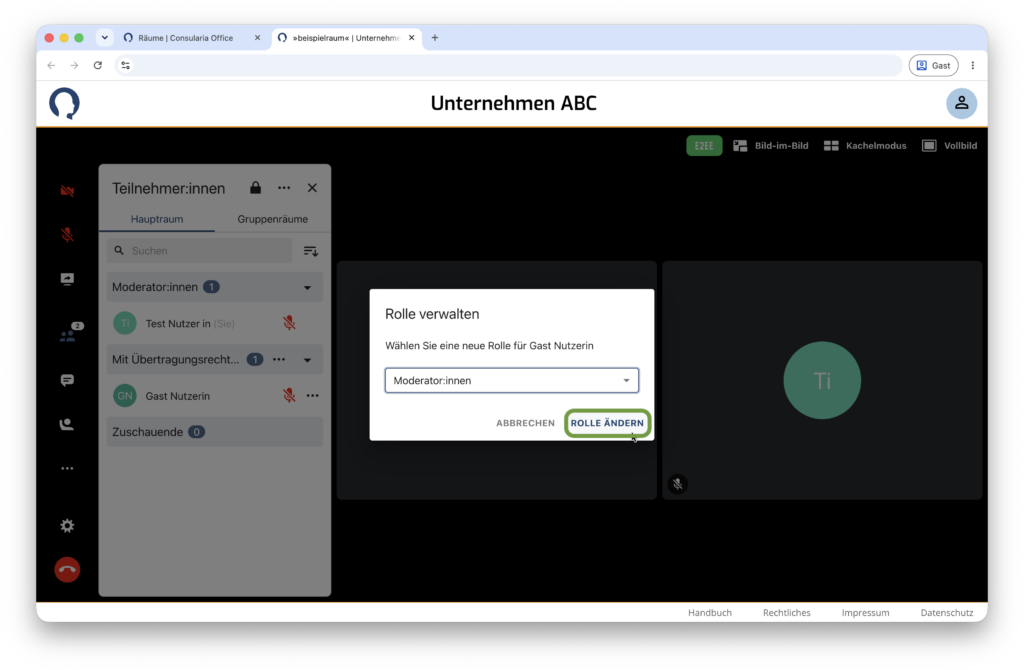This screenshot has width=1024, height=670.
Task: Open more options dots in left sidebar
Action: 67,468
